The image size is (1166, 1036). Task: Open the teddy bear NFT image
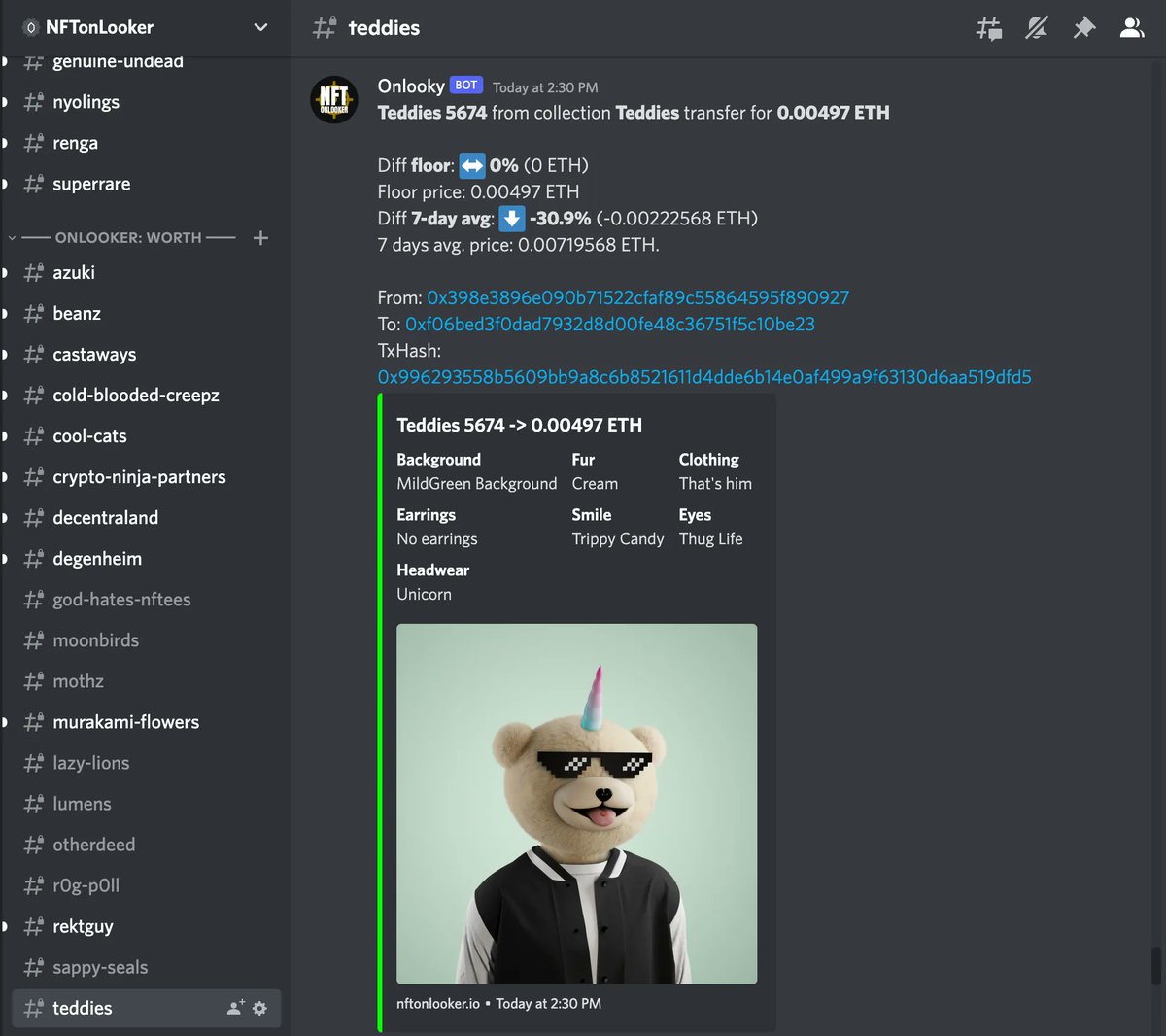pyautogui.click(x=576, y=804)
